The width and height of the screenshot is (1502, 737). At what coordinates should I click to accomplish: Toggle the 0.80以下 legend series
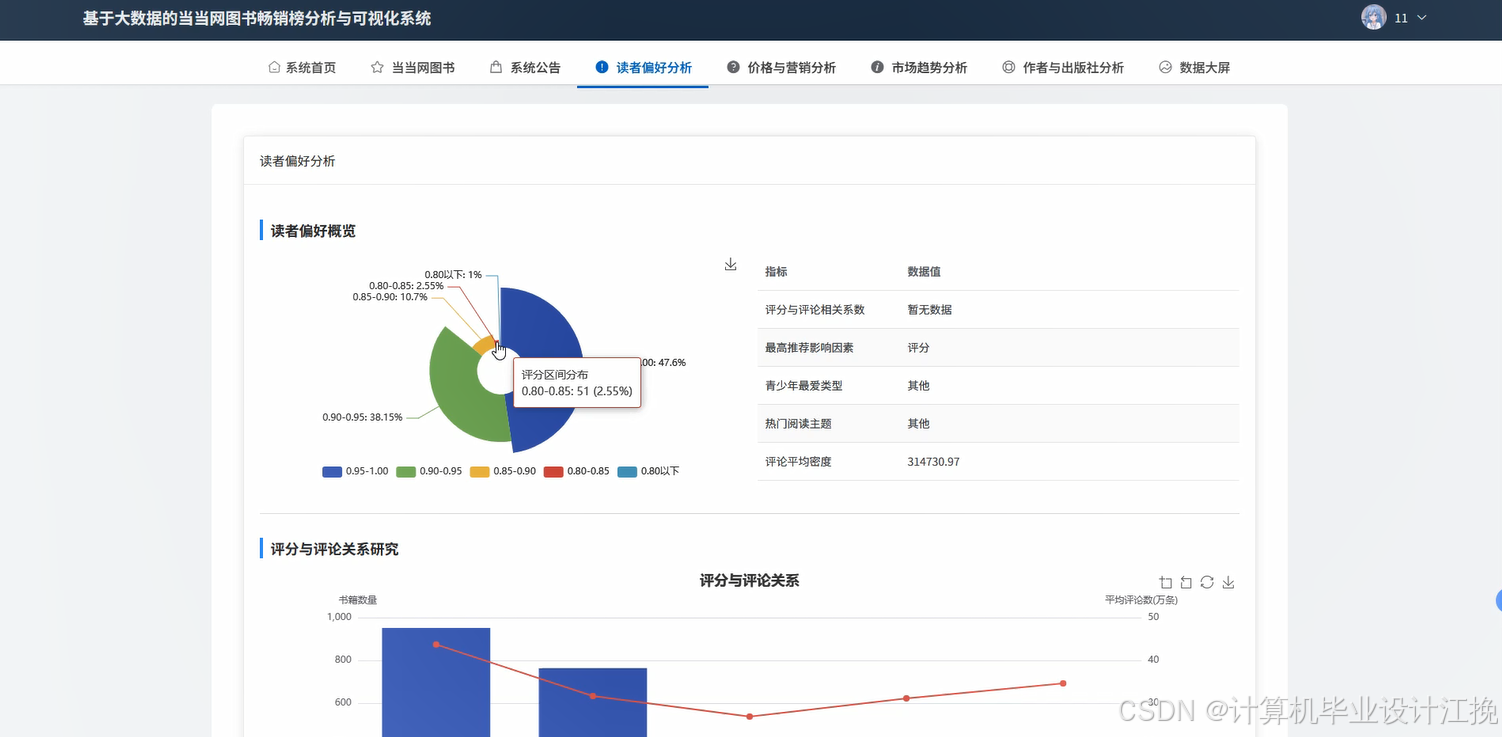pyautogui.click(x=648, y=471)
